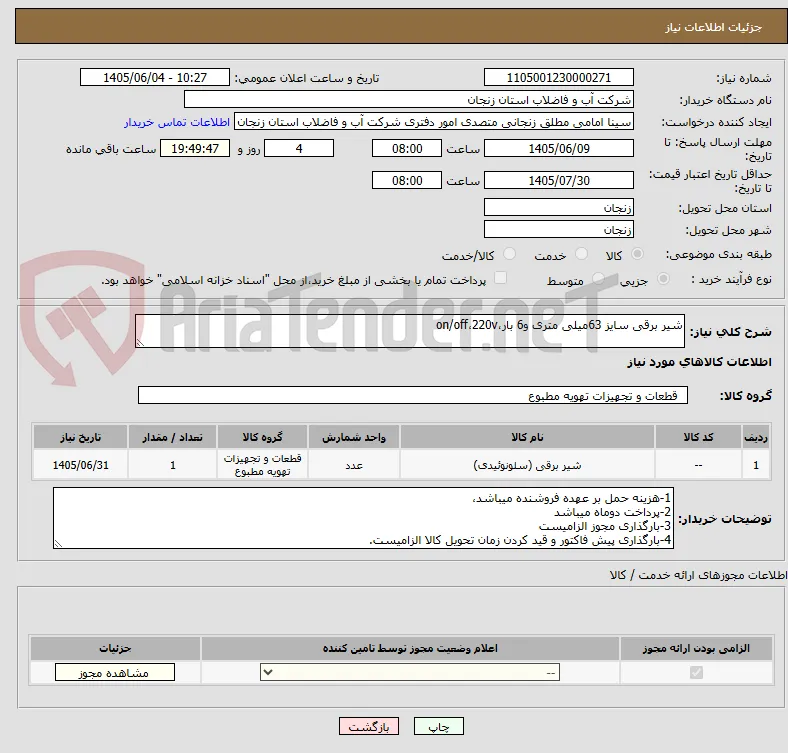Click the گروه کالا field قطعات و تجهیزات
Image resolution: width=788 pixels, height=753 pixels.
tap(413, 395)
